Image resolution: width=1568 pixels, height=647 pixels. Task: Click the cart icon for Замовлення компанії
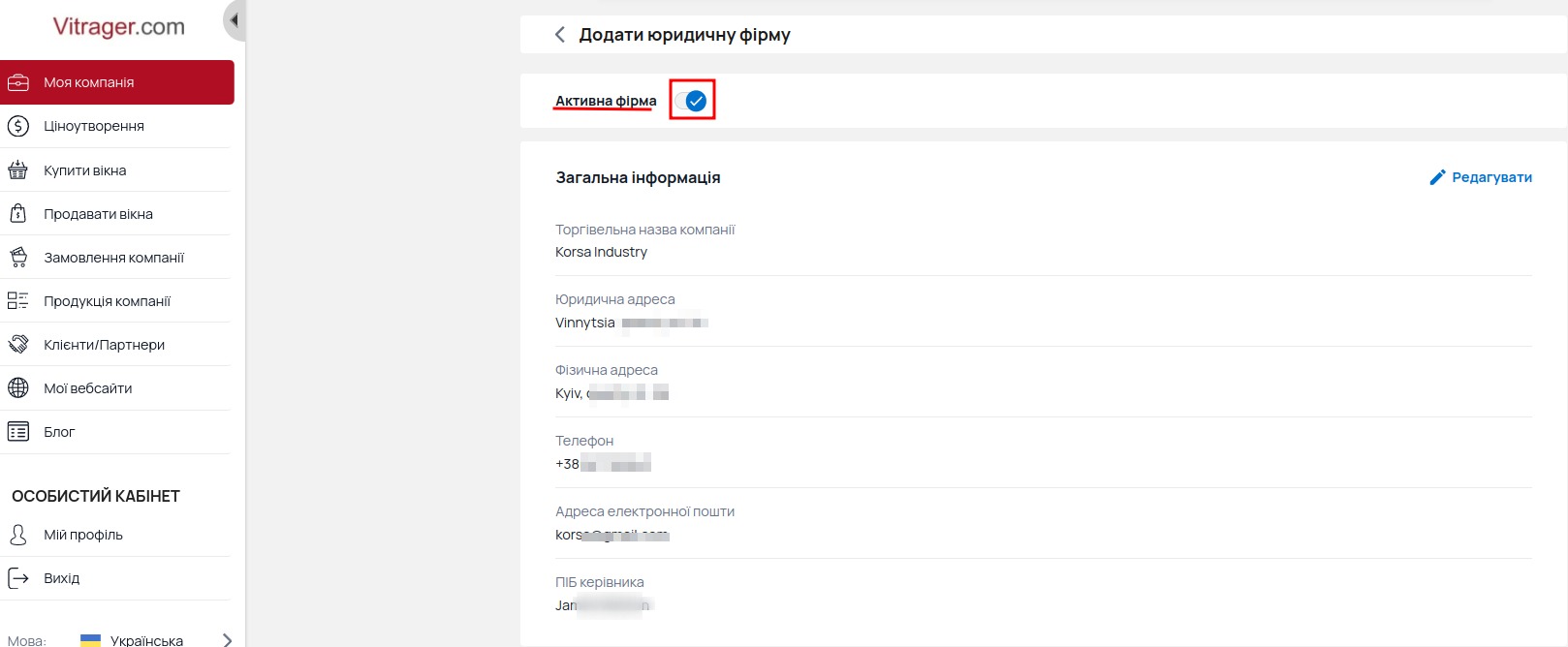pyautogui.click(x=18, y=258)
